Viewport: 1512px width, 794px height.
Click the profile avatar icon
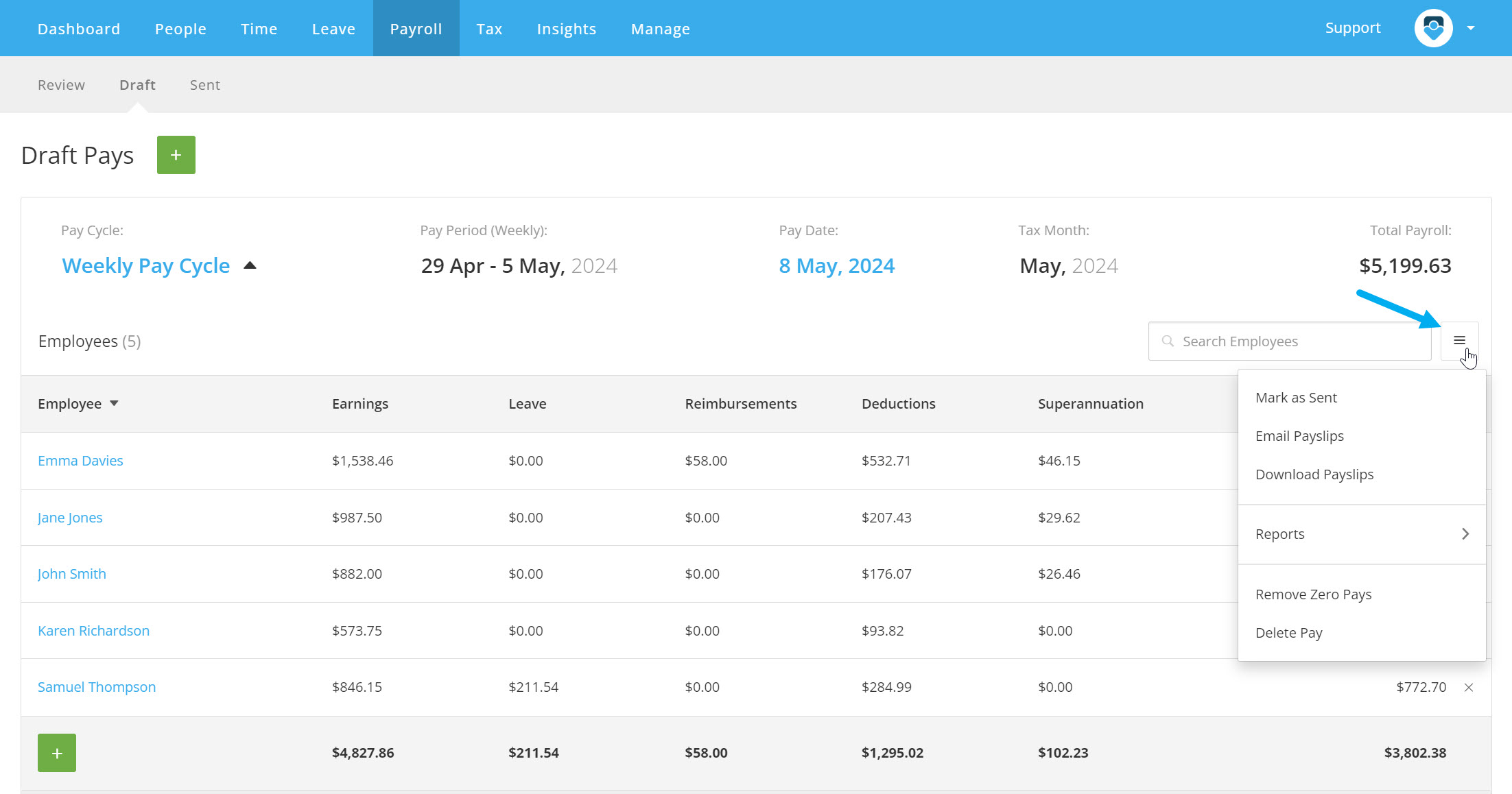click(x=1433, y=28)
